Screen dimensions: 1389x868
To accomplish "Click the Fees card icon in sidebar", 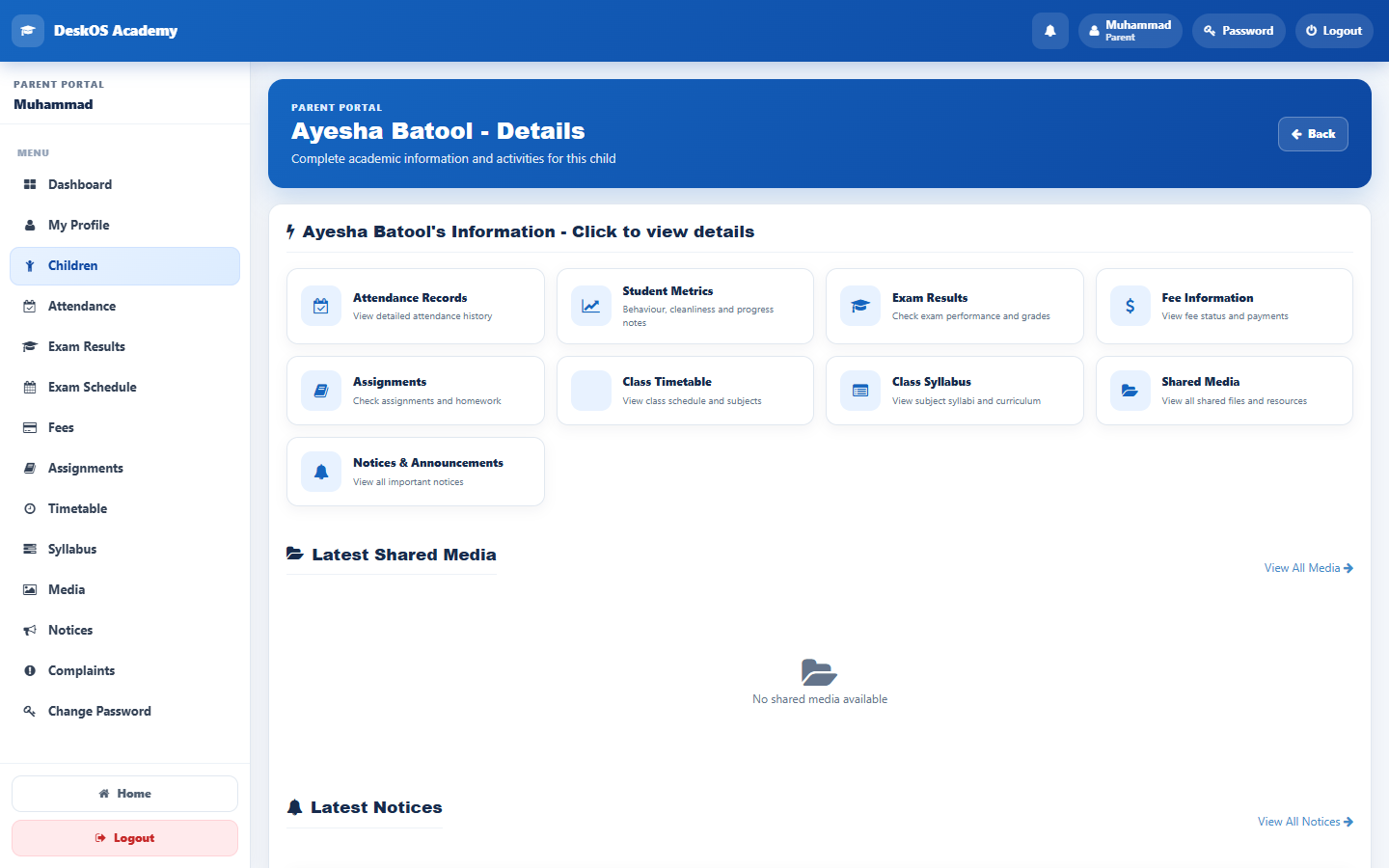I will 30,427.
